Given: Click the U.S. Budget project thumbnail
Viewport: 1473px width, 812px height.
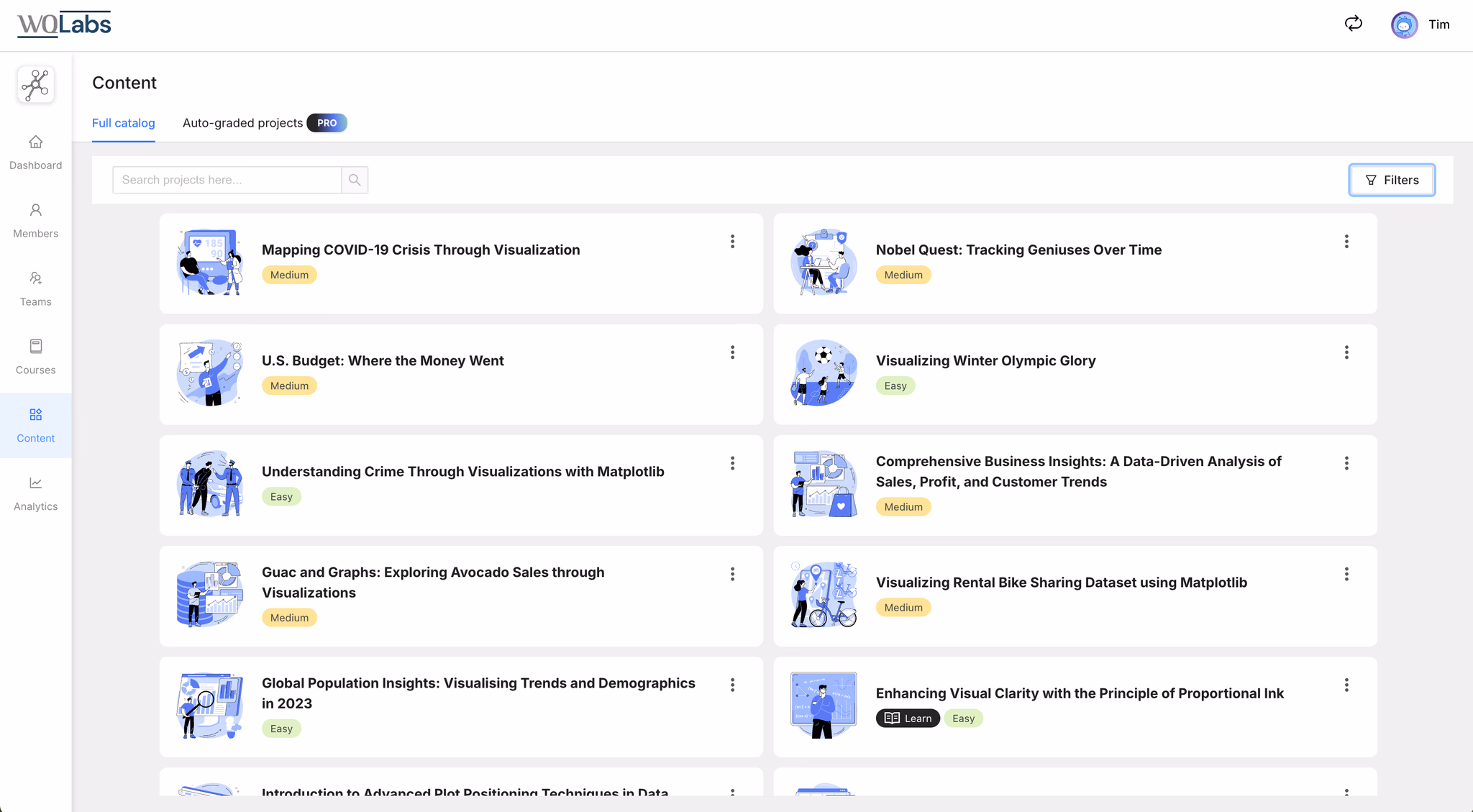Looking at the screenshot, I should coord(210,373).
